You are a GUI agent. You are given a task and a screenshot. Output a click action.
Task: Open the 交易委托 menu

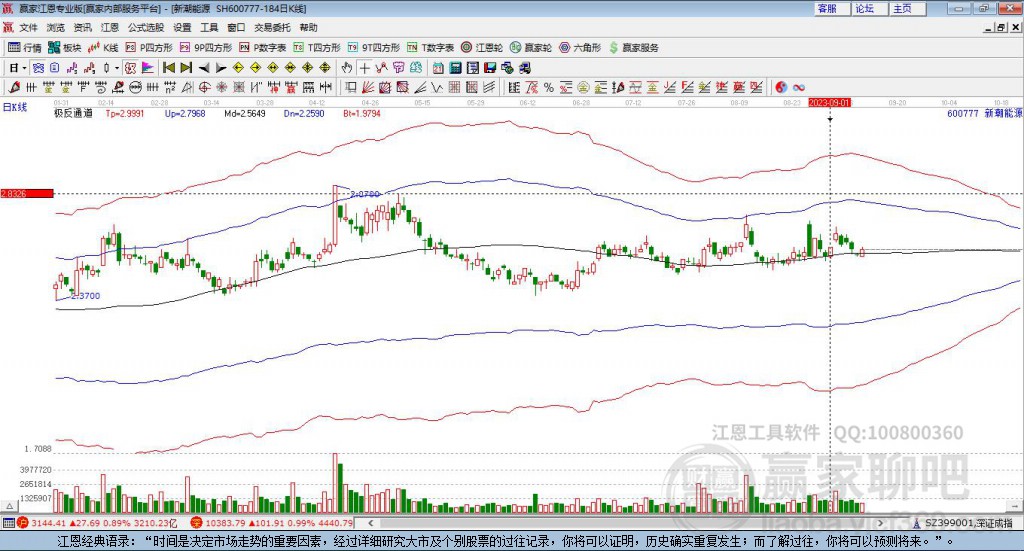point(272,27)
